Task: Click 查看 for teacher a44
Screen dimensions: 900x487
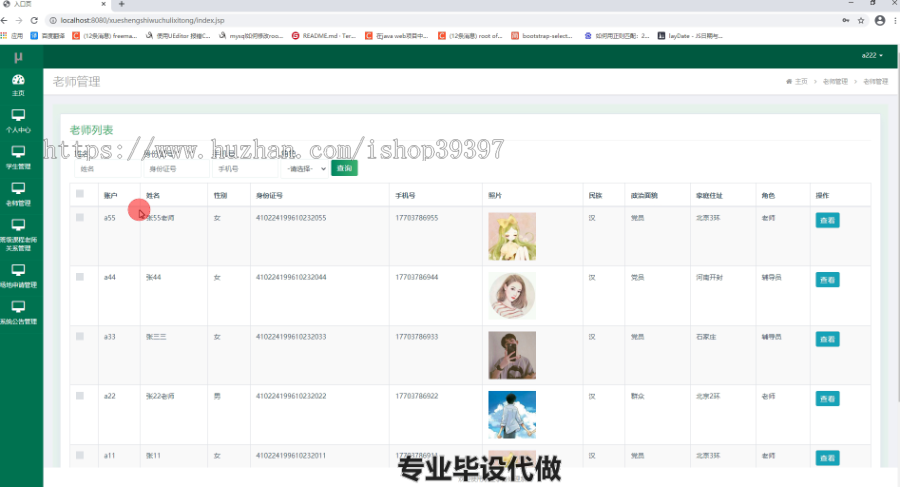Action: (827, 280)
